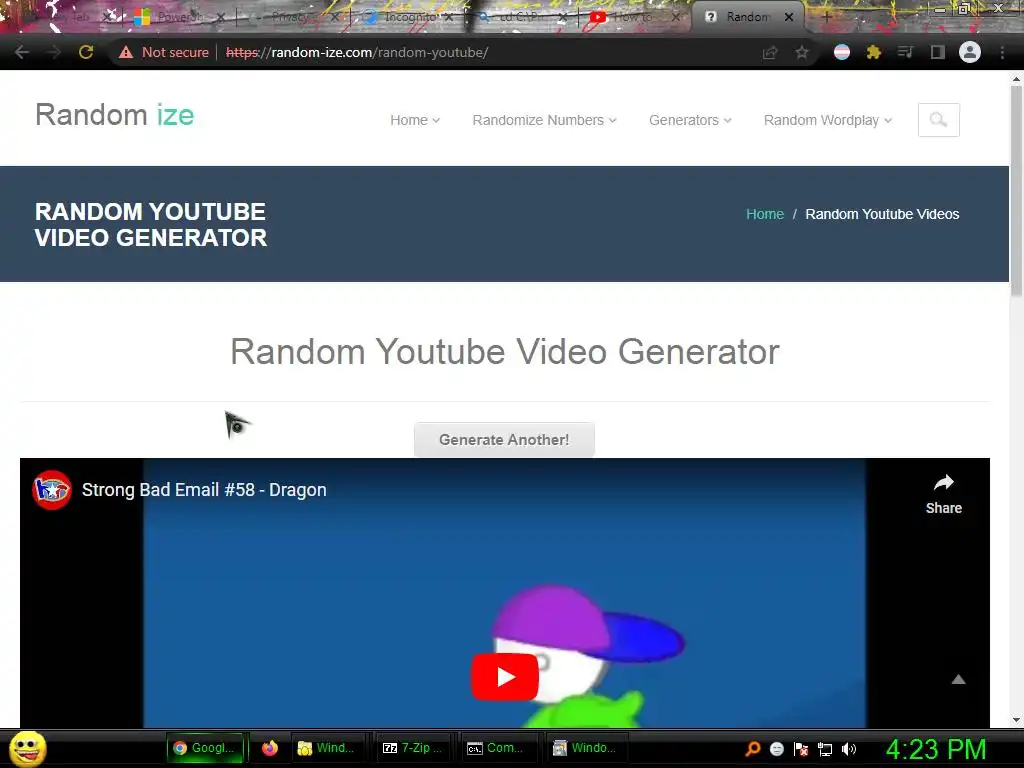Open the media control playlist icon
This screenshot has width=1024, height=768.
(x=905, y=52)
